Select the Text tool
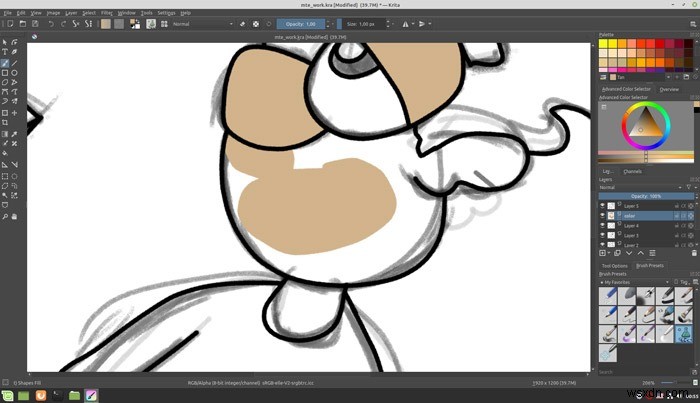Image resolution: width=700 pixels, height=403 pixels. tap(5, 52)
